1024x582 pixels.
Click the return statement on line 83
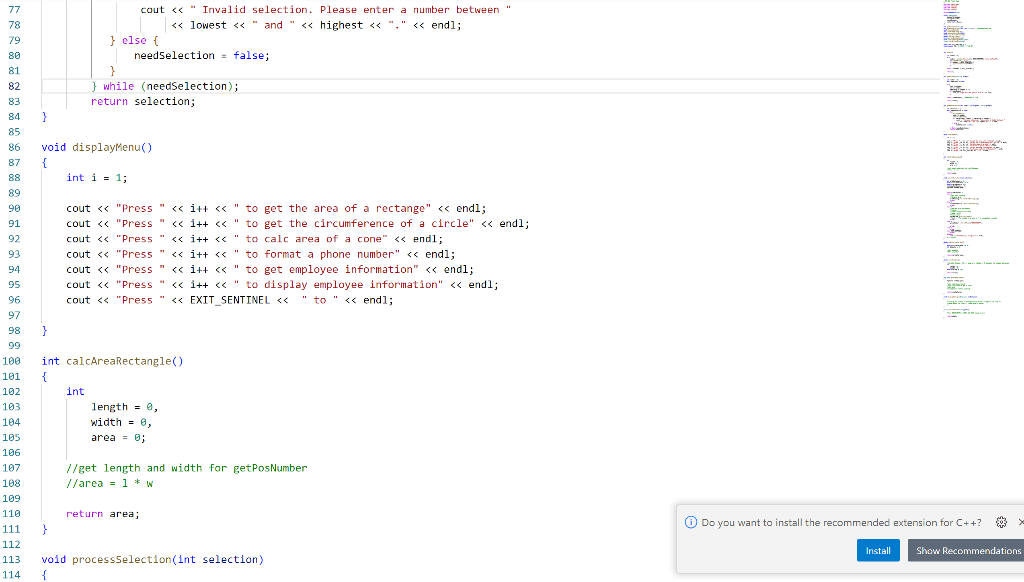tap(109, 101)
